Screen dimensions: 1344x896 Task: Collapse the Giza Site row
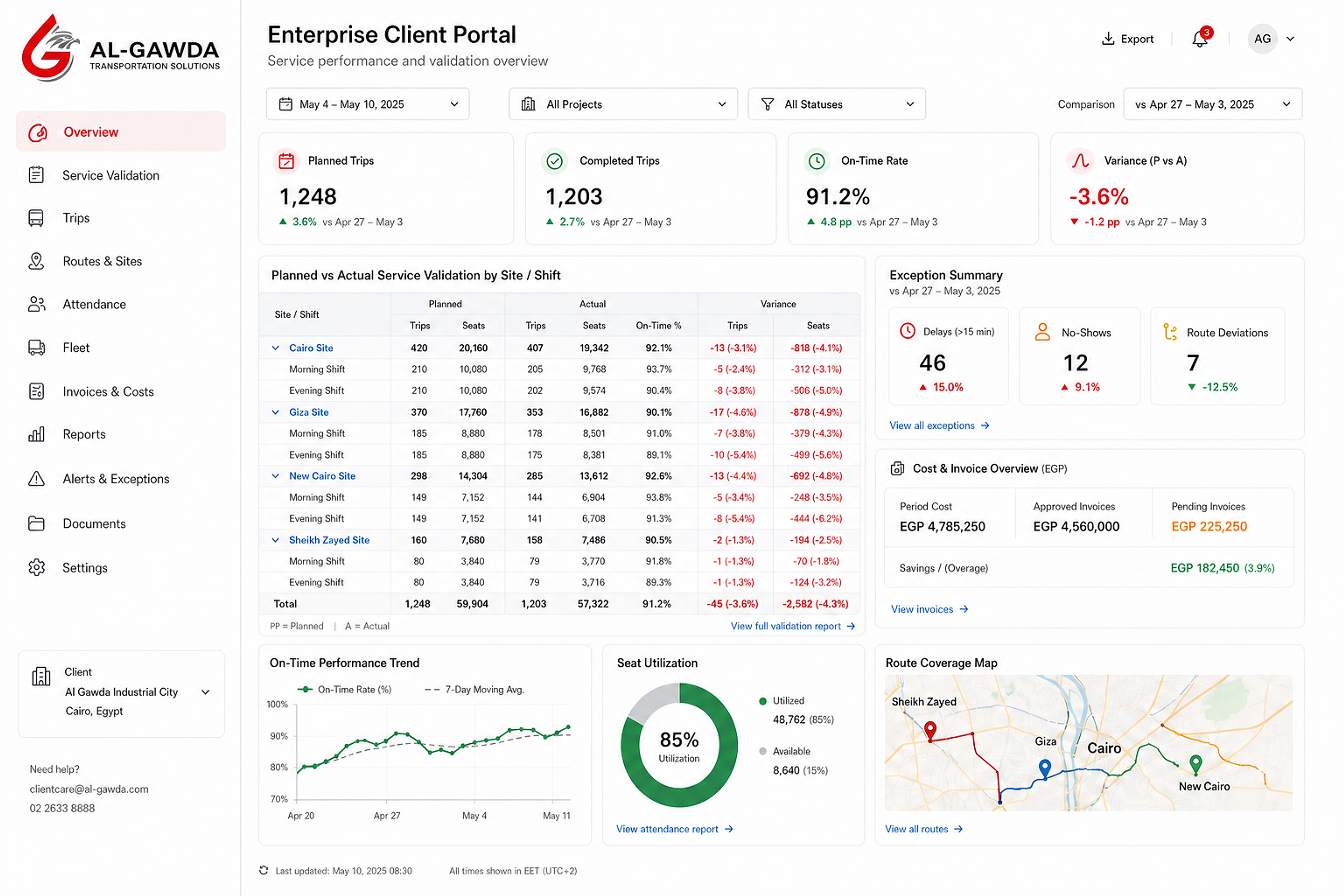point(276,412)
